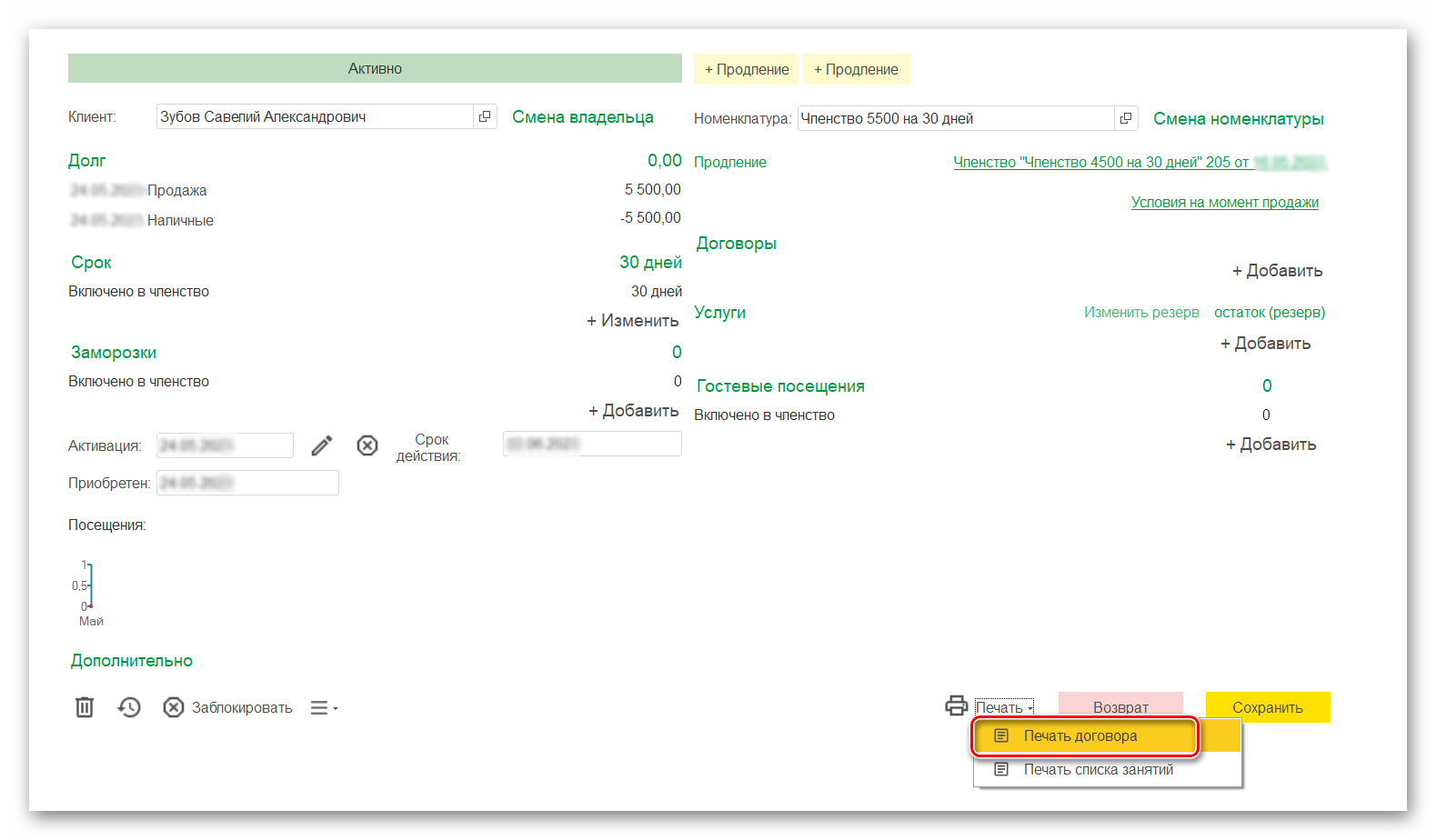
Task: Click + Добавить under Услуги
Action: click(1265, 344)
